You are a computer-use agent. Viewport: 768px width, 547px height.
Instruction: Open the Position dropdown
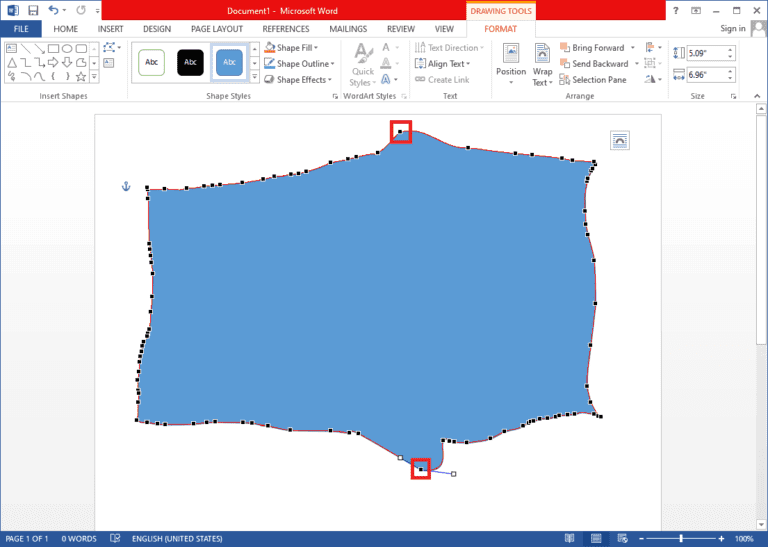tap(511, 65)
